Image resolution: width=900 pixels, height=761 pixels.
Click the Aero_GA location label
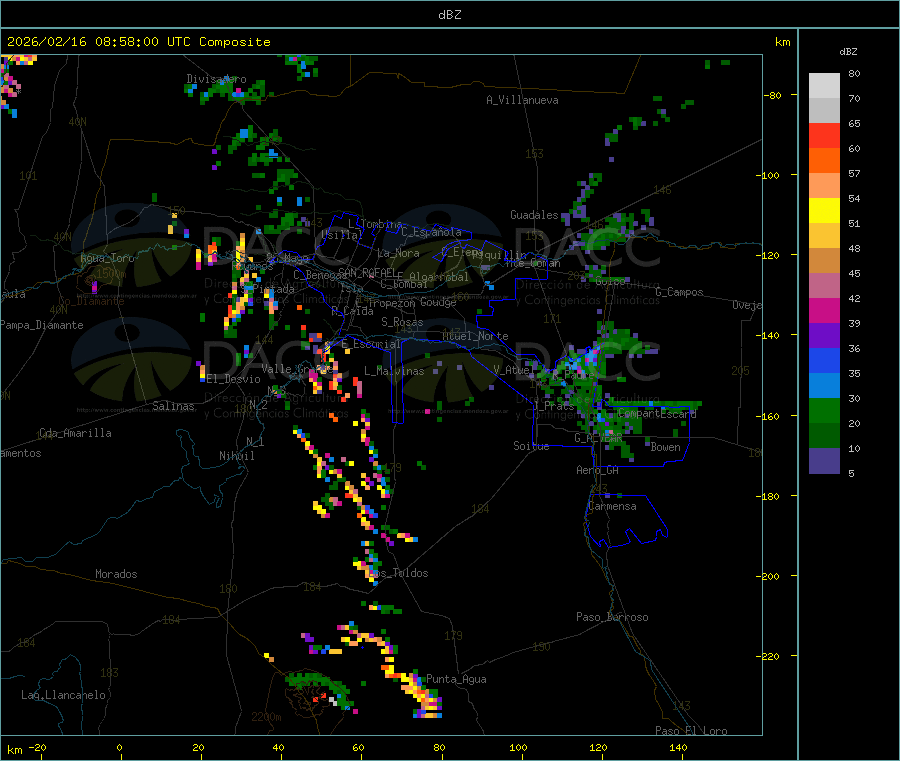click(x=598, y=470)
